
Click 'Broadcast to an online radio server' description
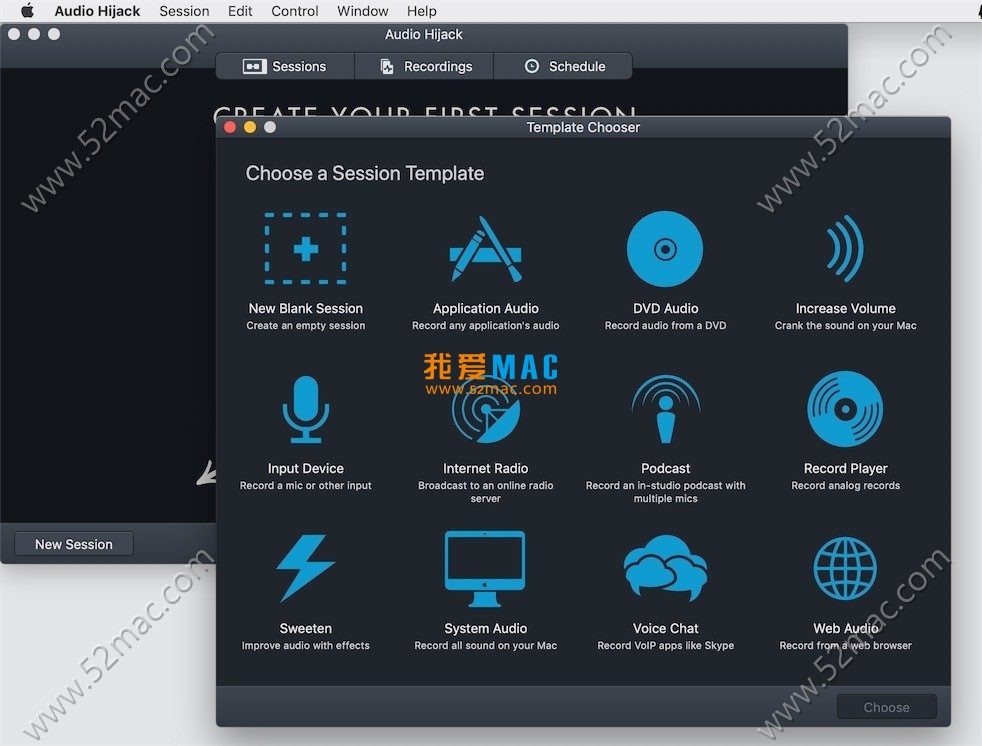485,492
